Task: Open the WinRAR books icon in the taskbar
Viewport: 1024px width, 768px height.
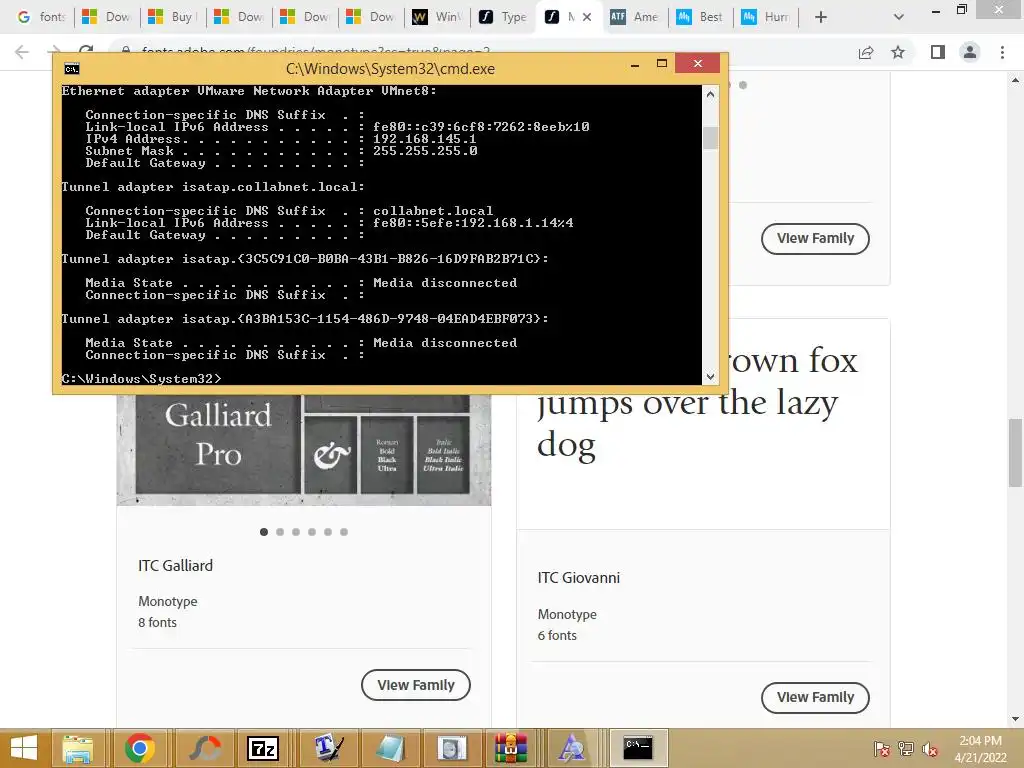Action: 510,748
